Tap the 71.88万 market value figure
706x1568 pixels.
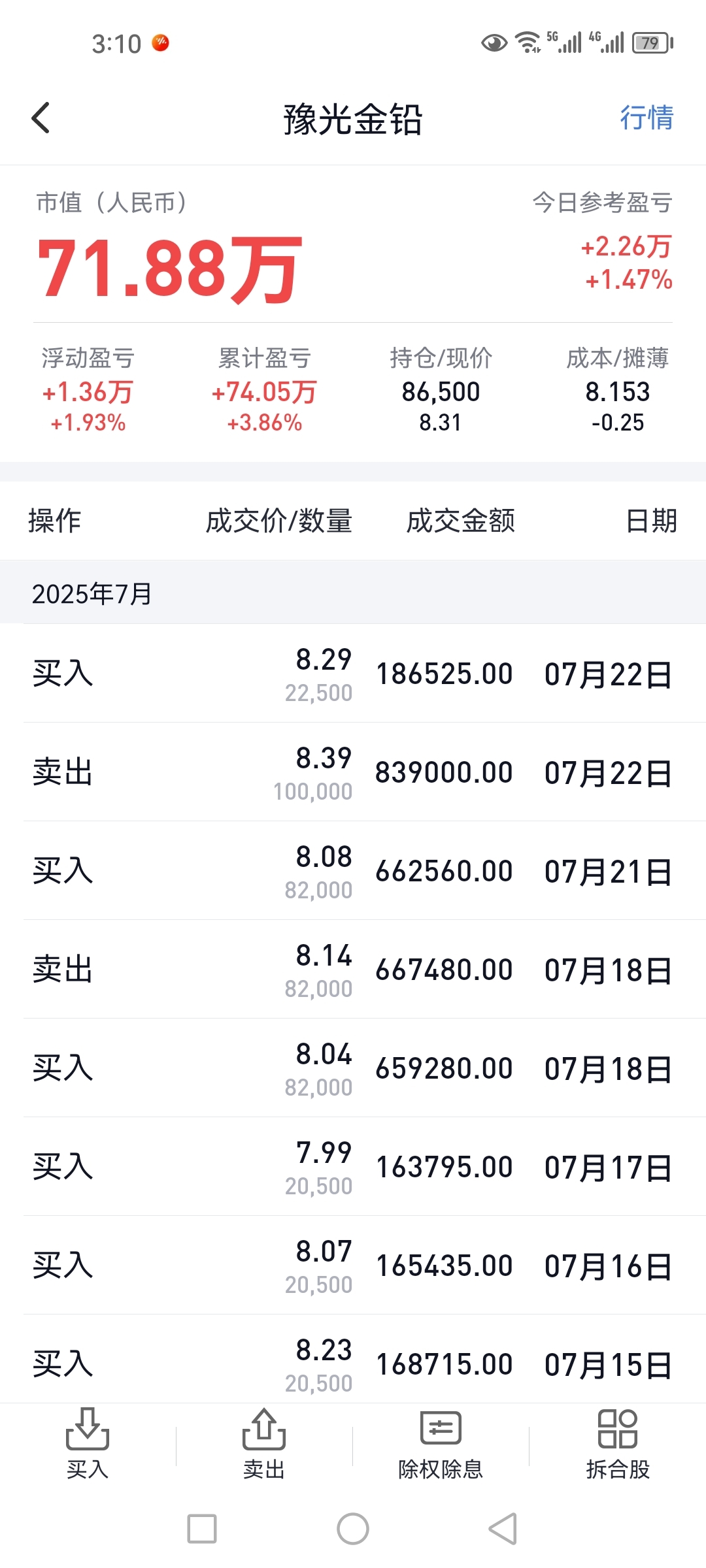(170, 268)
